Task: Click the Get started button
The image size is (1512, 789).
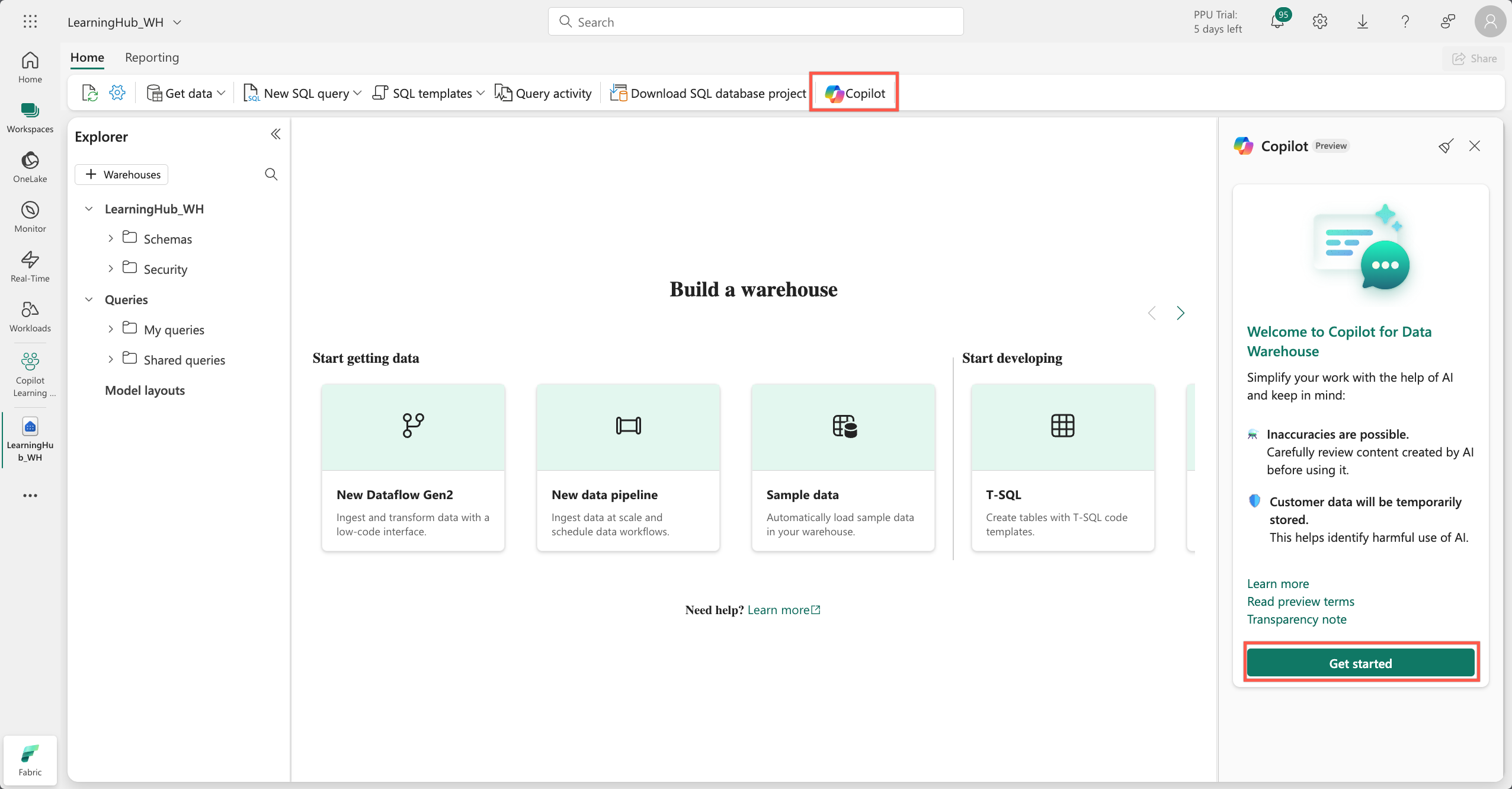Action: tap(1361, 663)
